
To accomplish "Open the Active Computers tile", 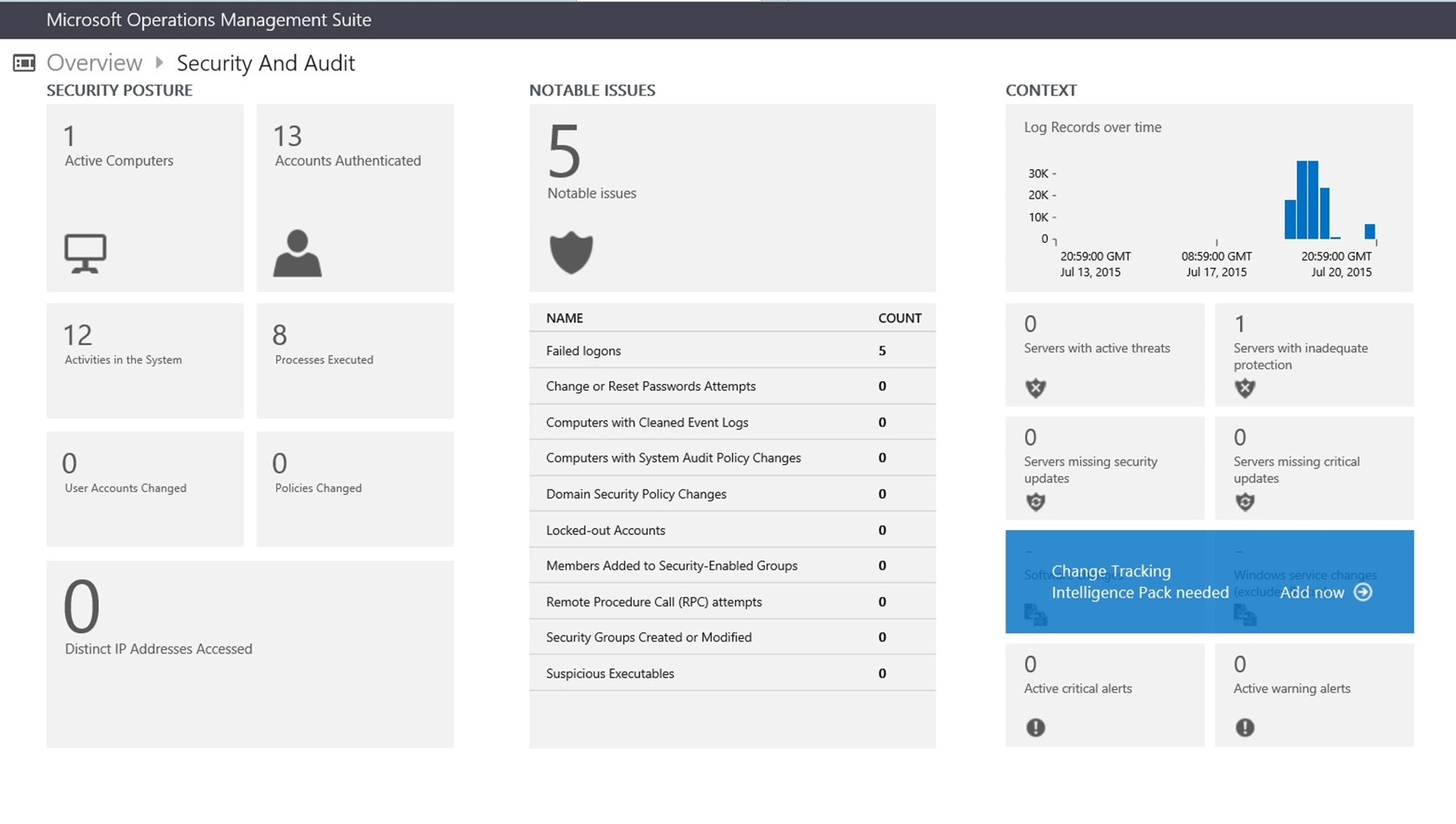I will point(145,198).
